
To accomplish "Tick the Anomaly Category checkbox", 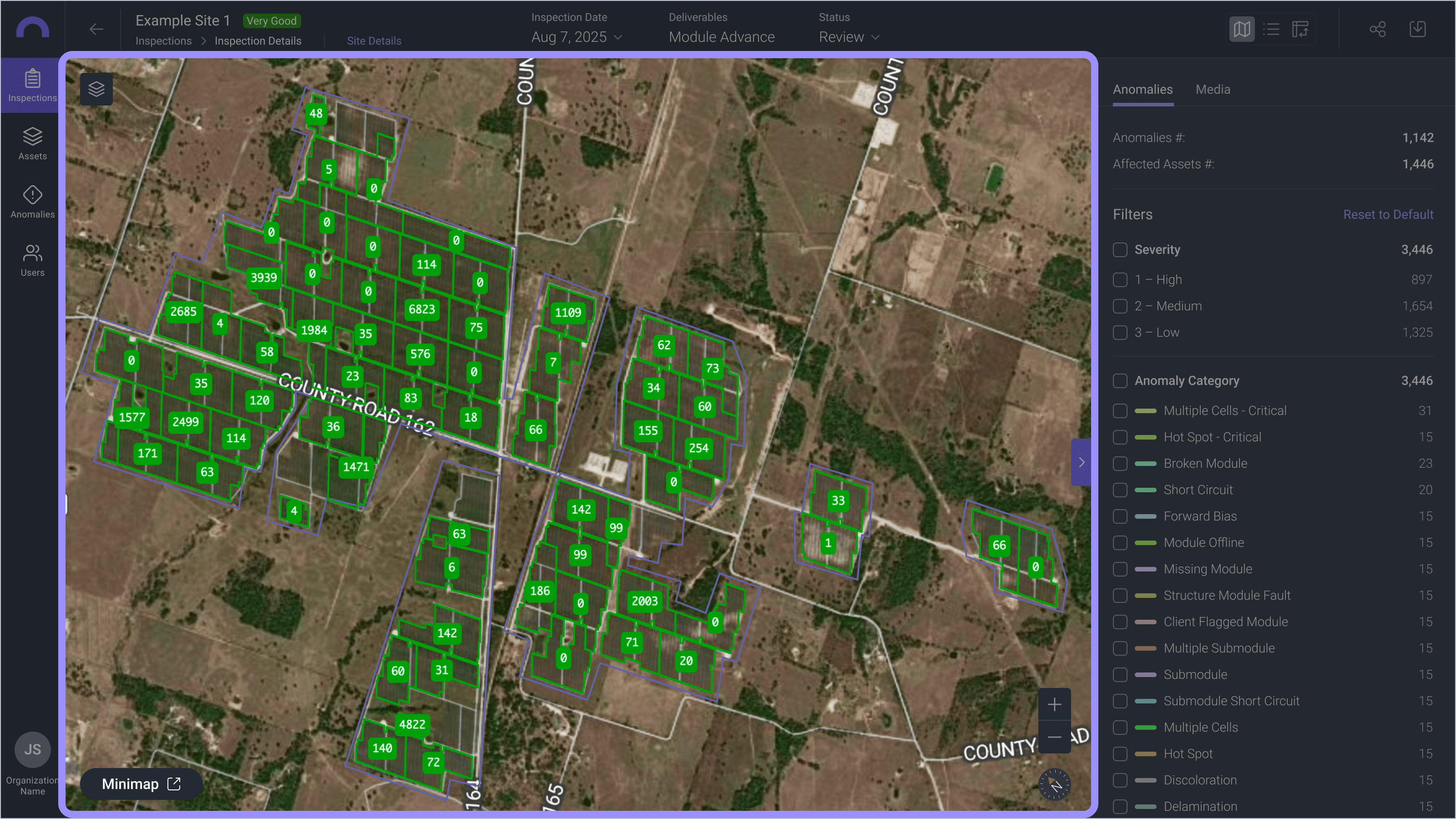I will pos(1120,381).
